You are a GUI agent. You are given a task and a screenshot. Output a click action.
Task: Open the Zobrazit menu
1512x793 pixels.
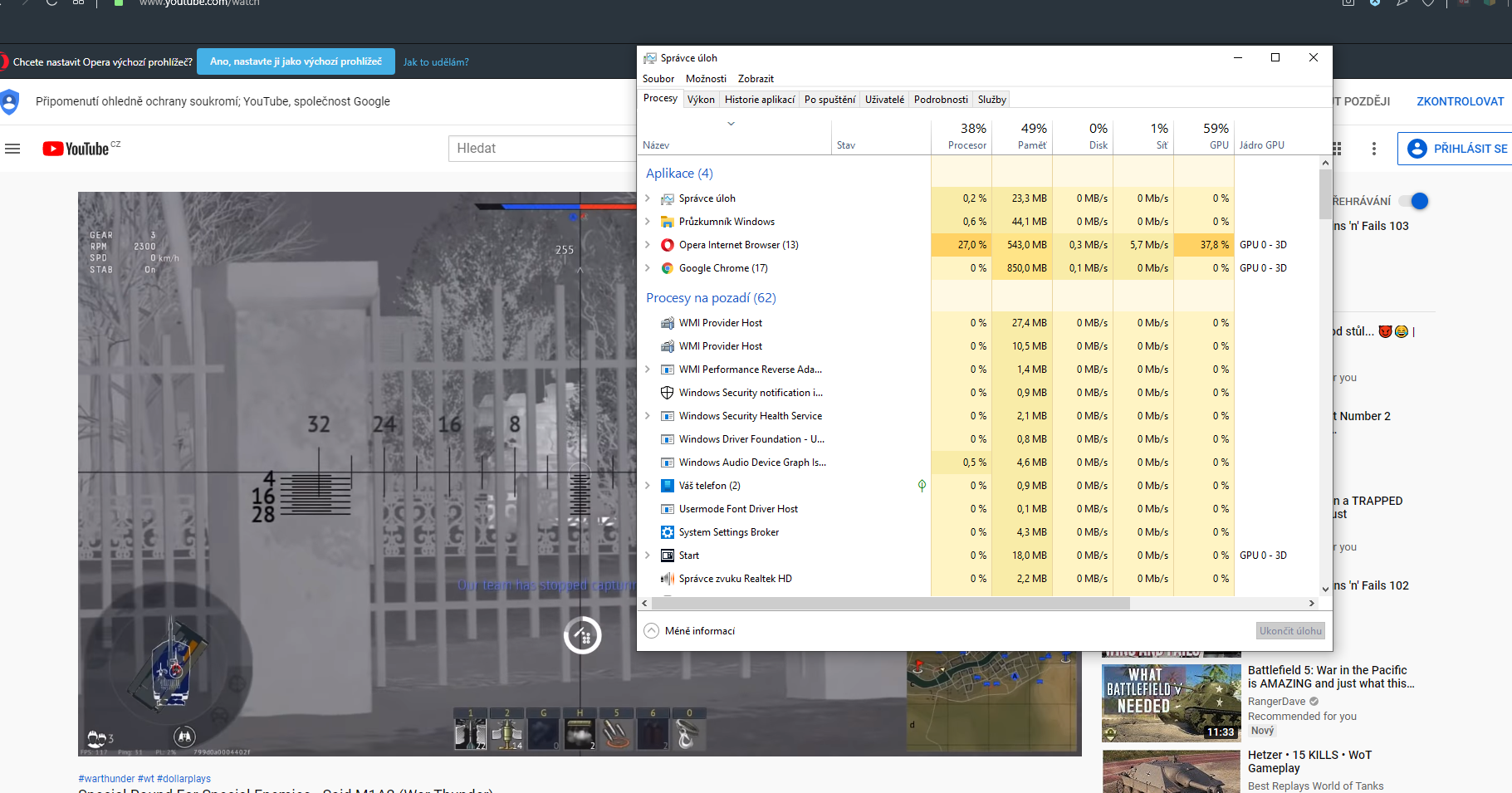click(x=756, y=79)
